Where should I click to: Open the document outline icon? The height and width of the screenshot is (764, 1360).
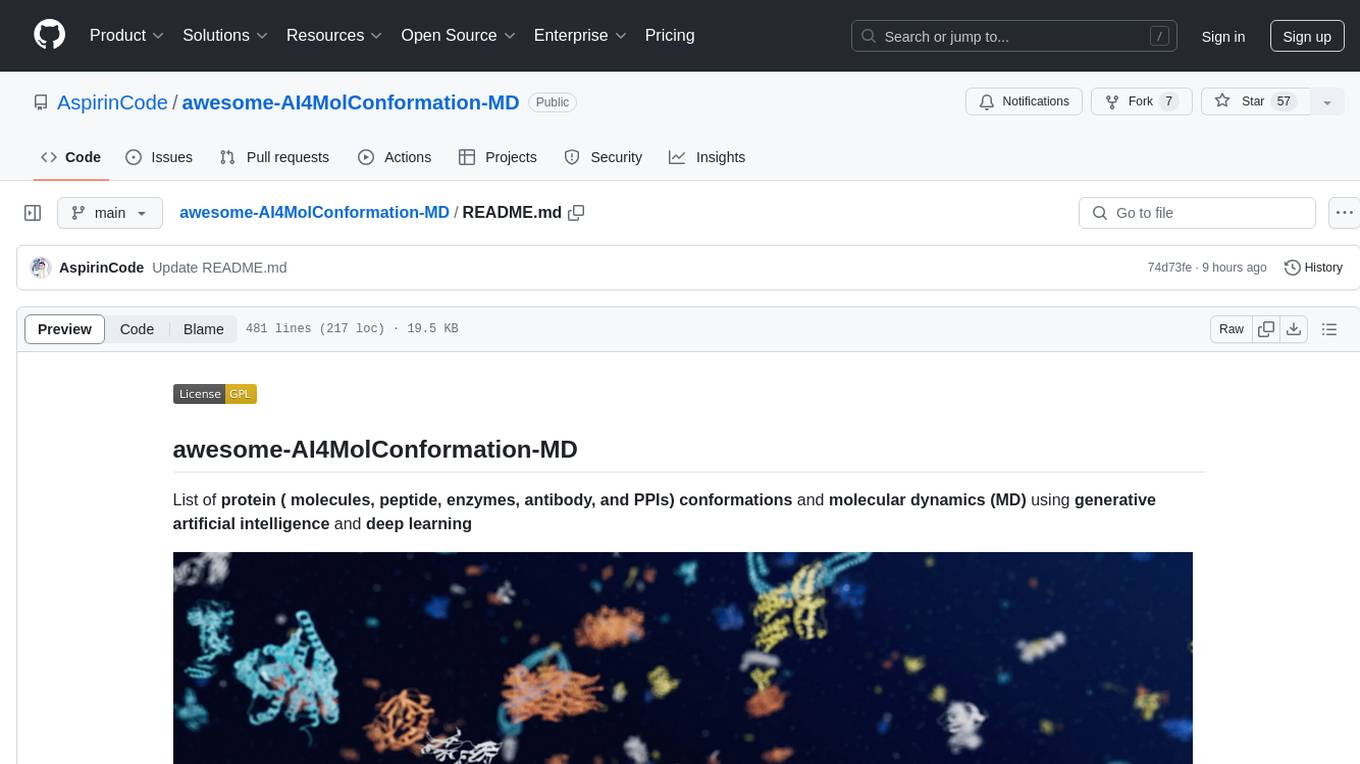pyautogui.click(x=1329, y=329)
